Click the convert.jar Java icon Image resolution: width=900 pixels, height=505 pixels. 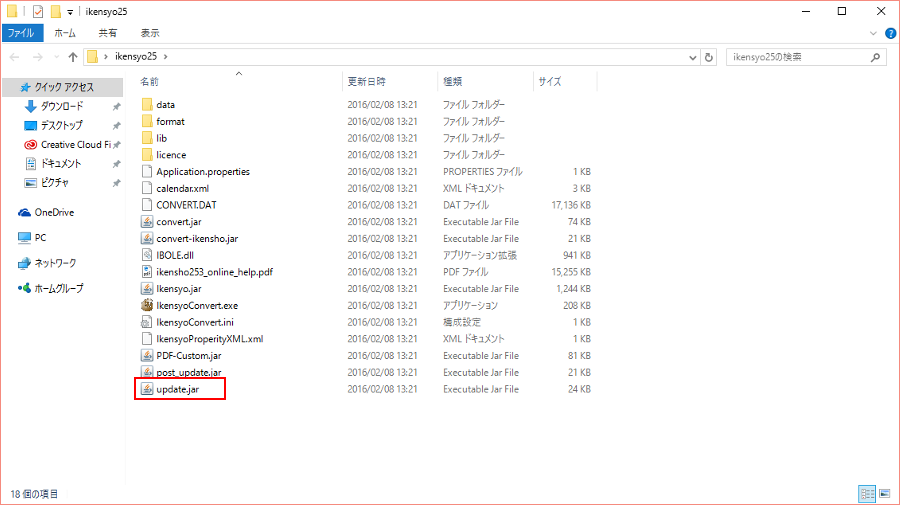click(x=147, y=222)
